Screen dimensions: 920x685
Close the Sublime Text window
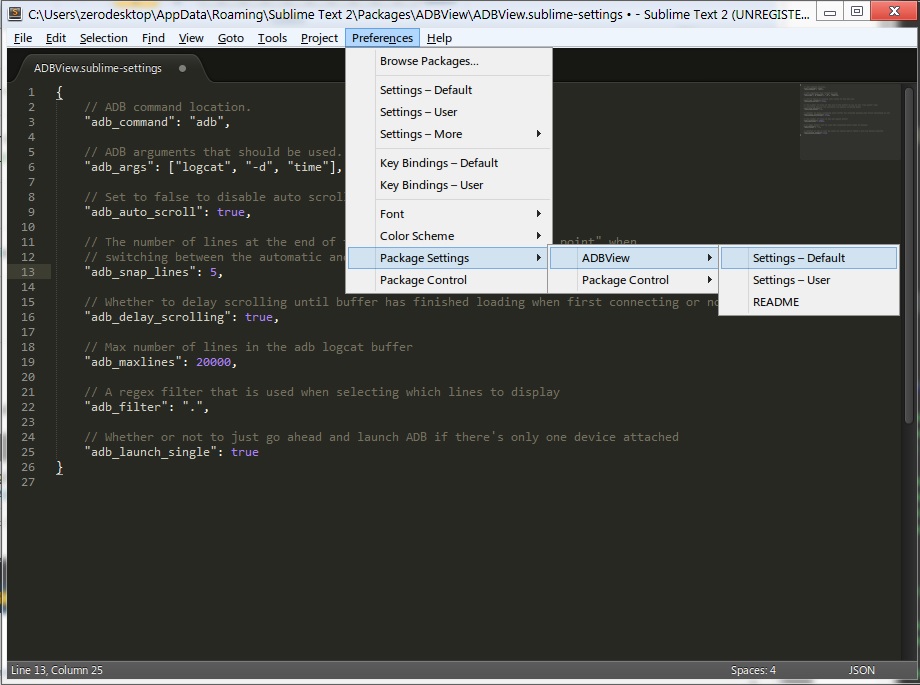(x=894, y=12)
